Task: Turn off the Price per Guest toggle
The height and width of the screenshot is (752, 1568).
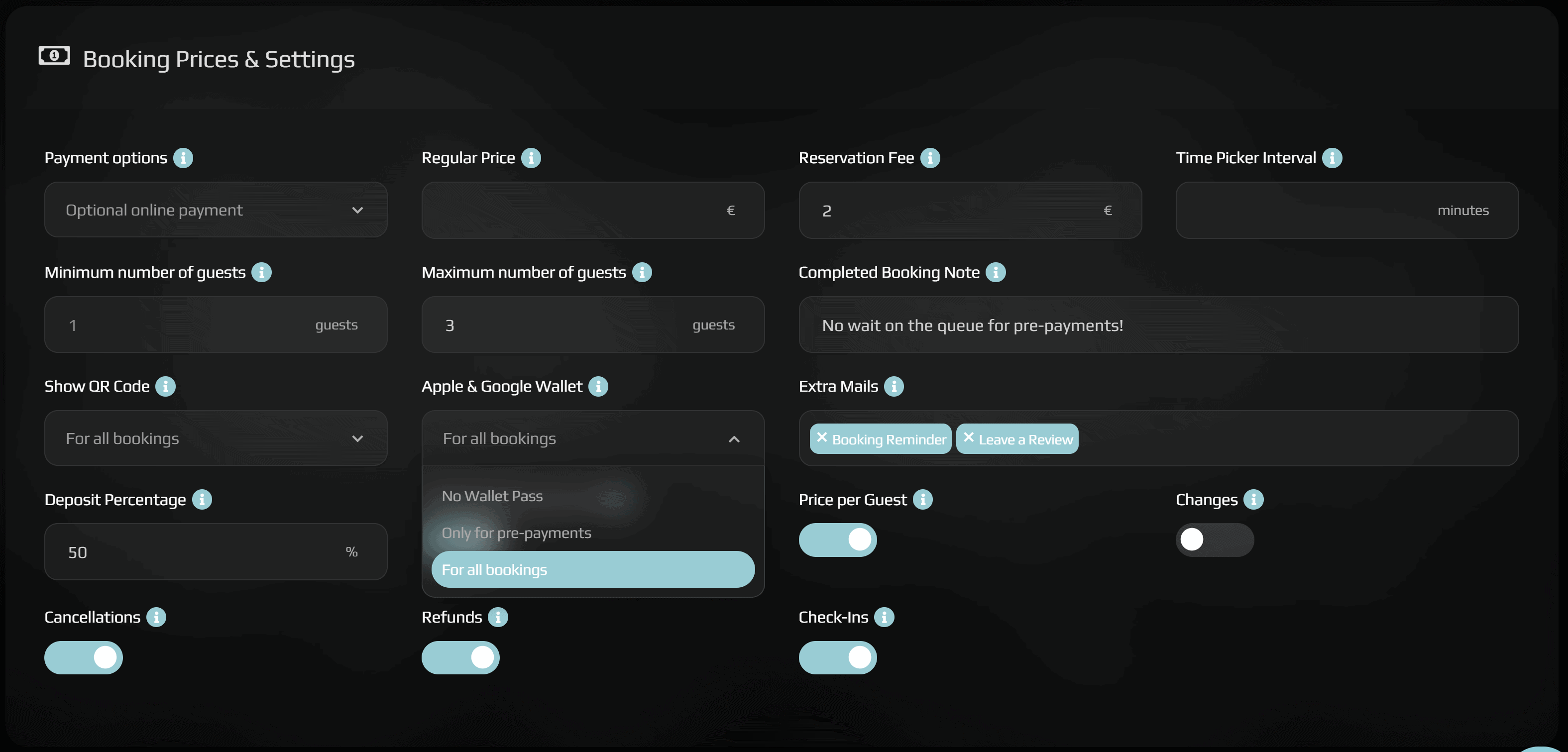Action: click(838, 539)
